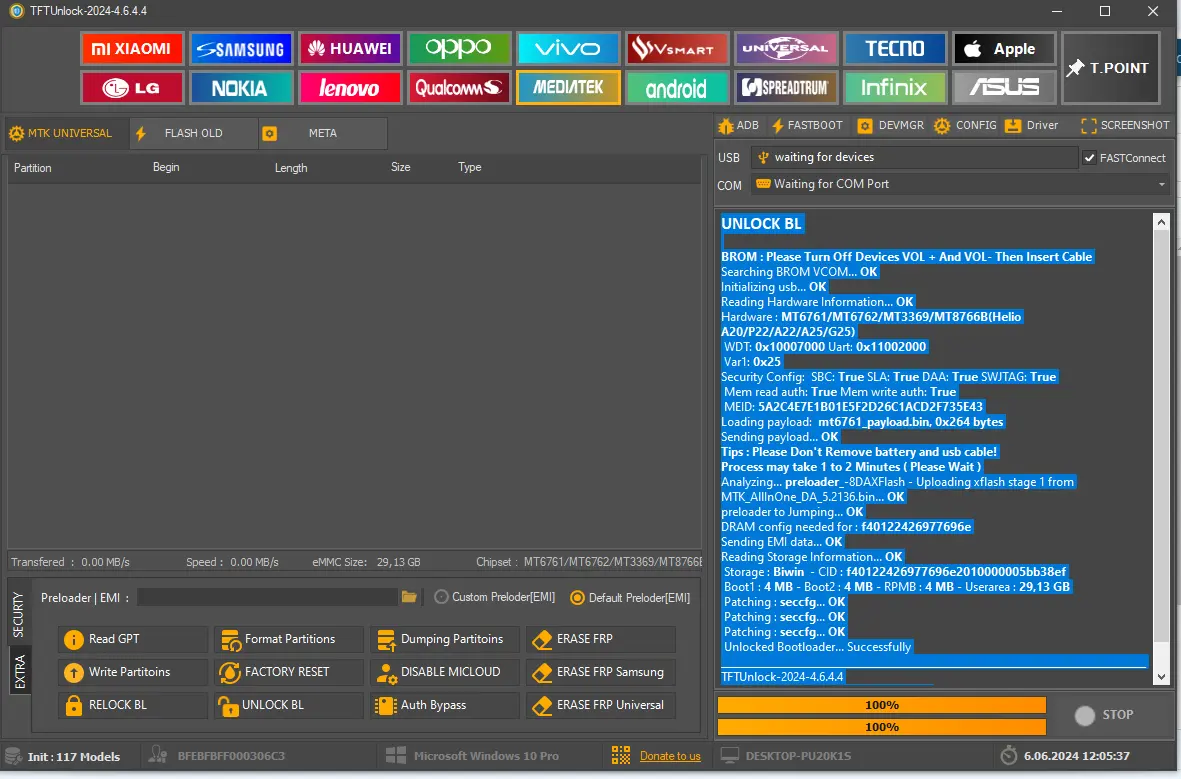Click the ERASE FRP Samsung button
Viewport: 1181px width, 779px height.
click(x=601, y=672)
